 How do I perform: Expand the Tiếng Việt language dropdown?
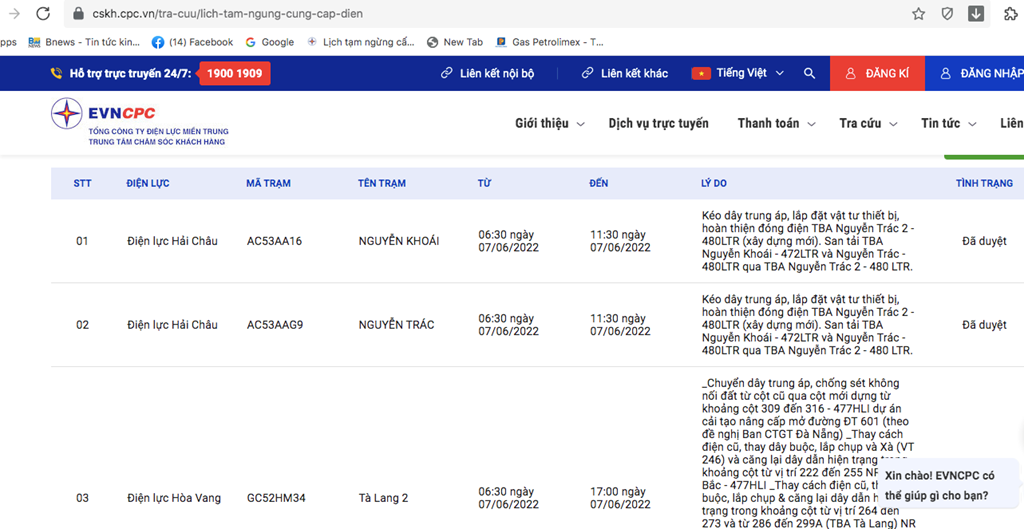pyautogui.click(x=750, y=74)
